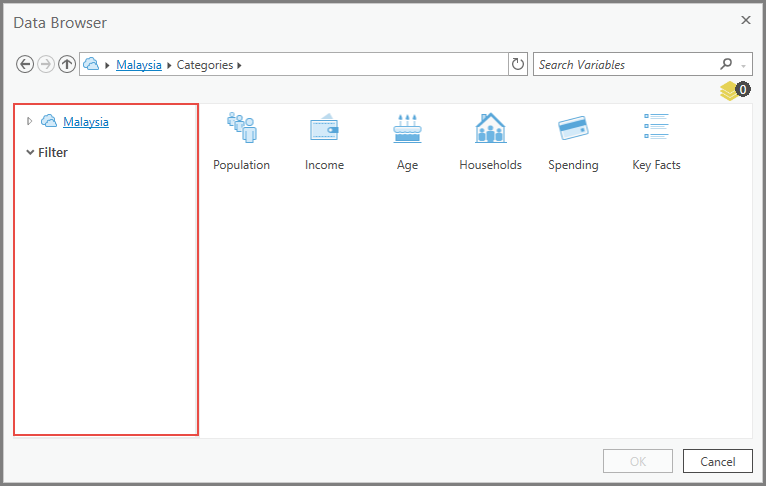Image resolution: width=766 pixels, height=486 pixels.
Task: Close the Data Browser dialog
Action: coord(745,20)
